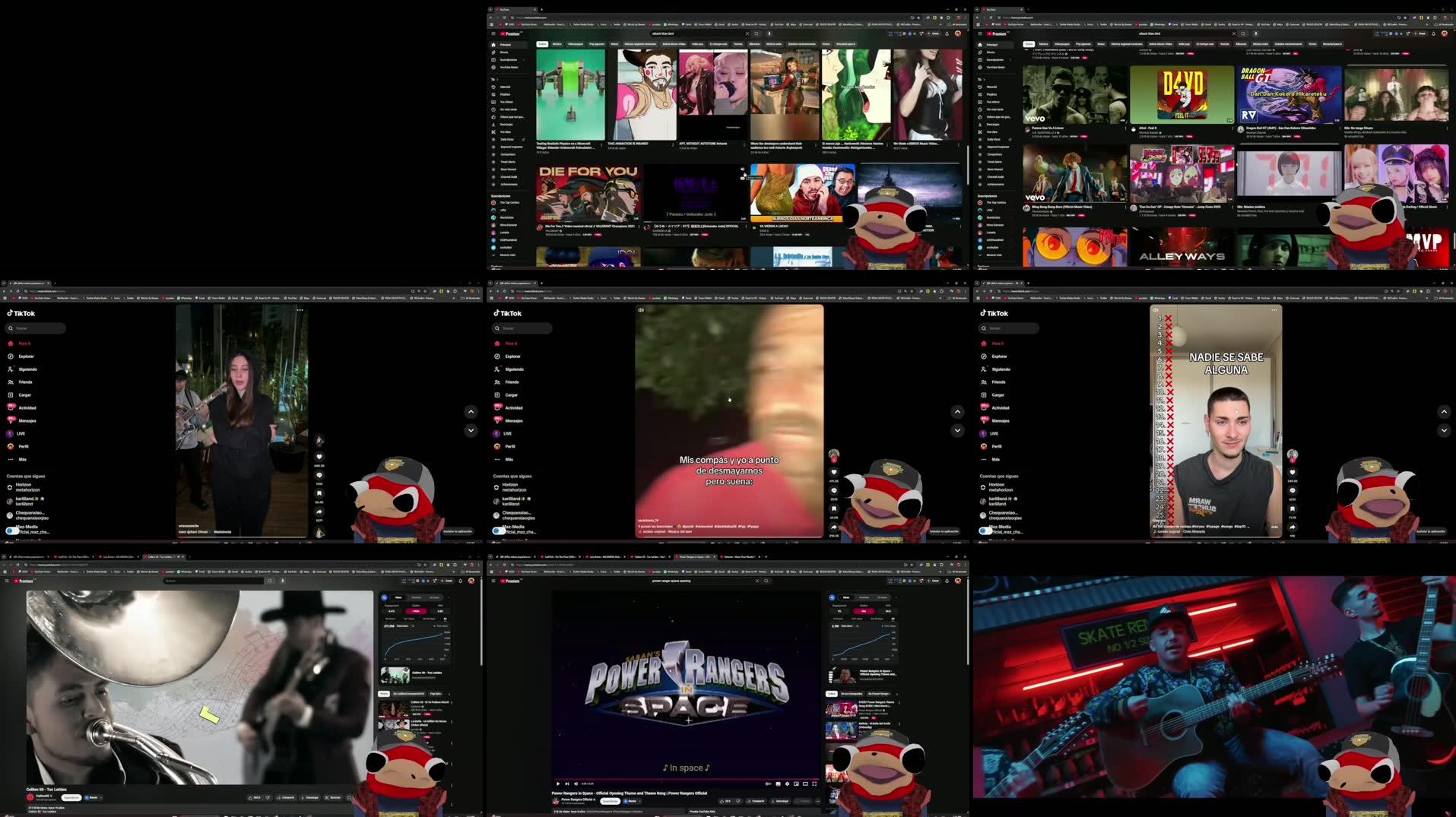Viewport: 1456px width, 817px height.
Task: Mute volume in Power Rangers video player
Action: 576,784
